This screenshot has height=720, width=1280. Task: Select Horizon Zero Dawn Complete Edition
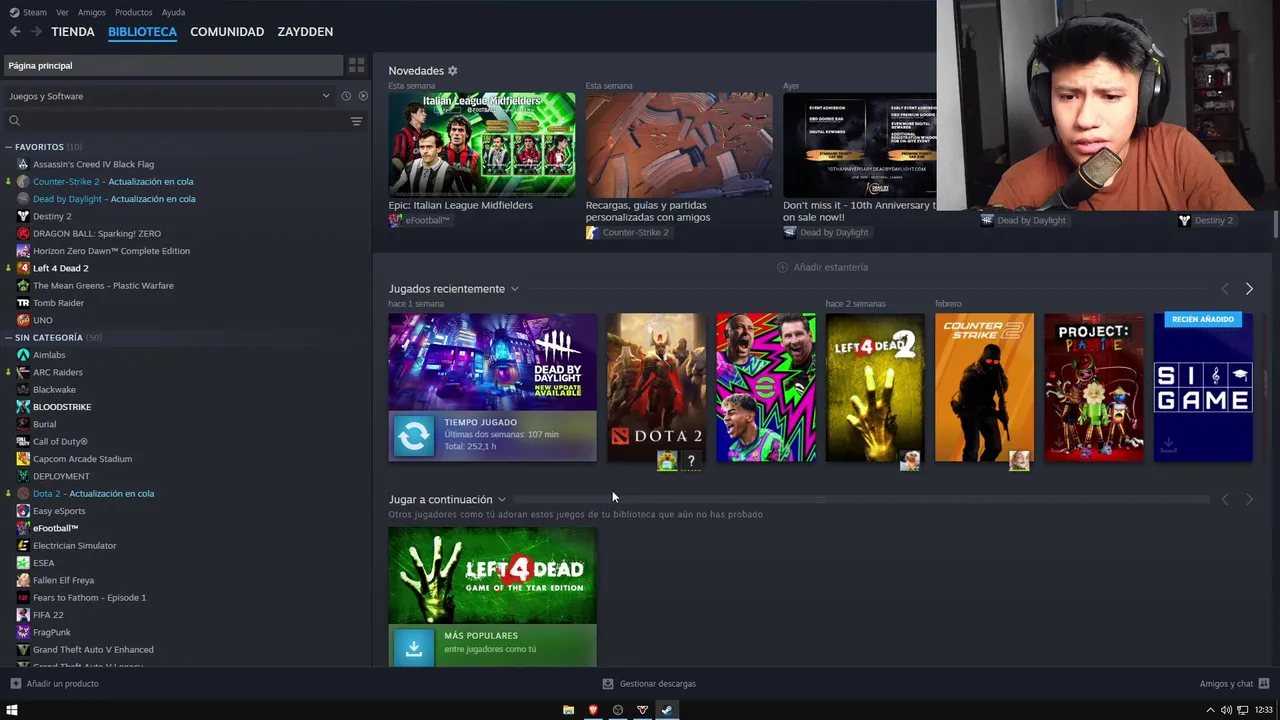click(111, 251)
